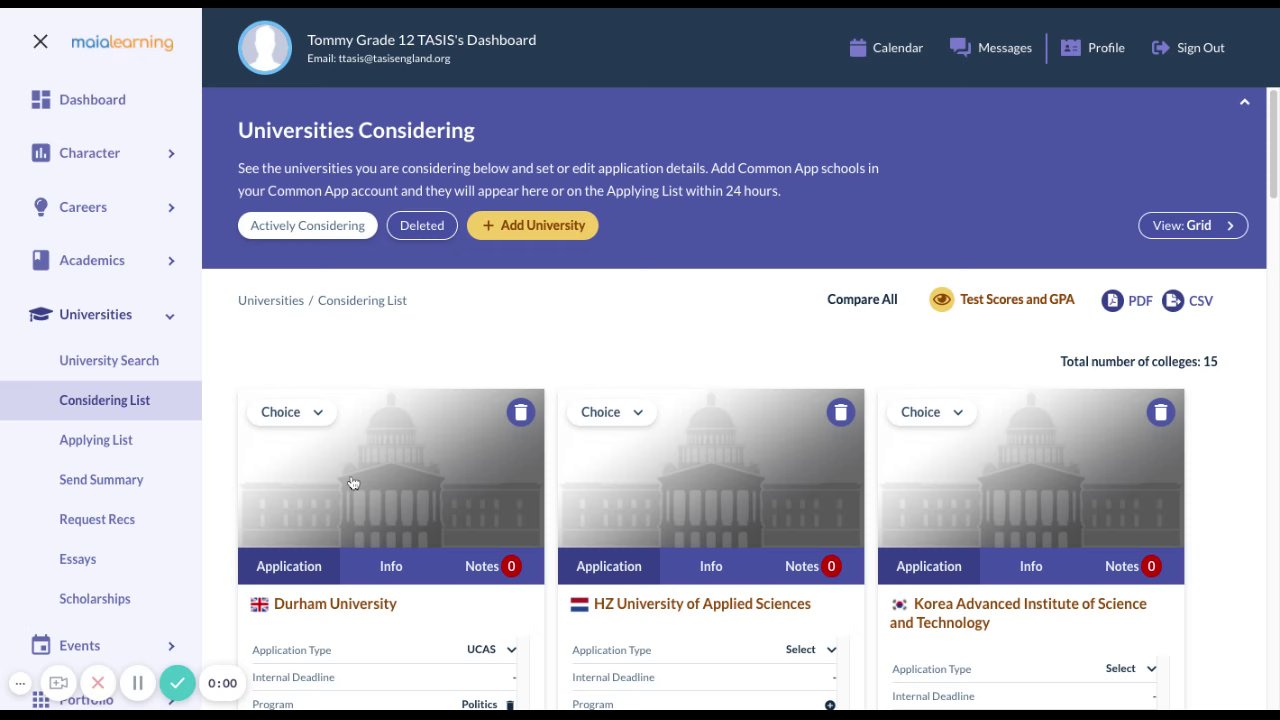This screenshot has width=1280, height=720.
Task: Click the Dashboard grid icon
Action: point(40,99)
